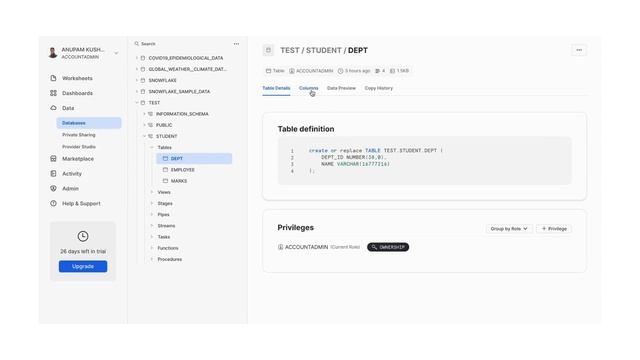
Task: Expand the Stages folder
Action: click(151, 203)
